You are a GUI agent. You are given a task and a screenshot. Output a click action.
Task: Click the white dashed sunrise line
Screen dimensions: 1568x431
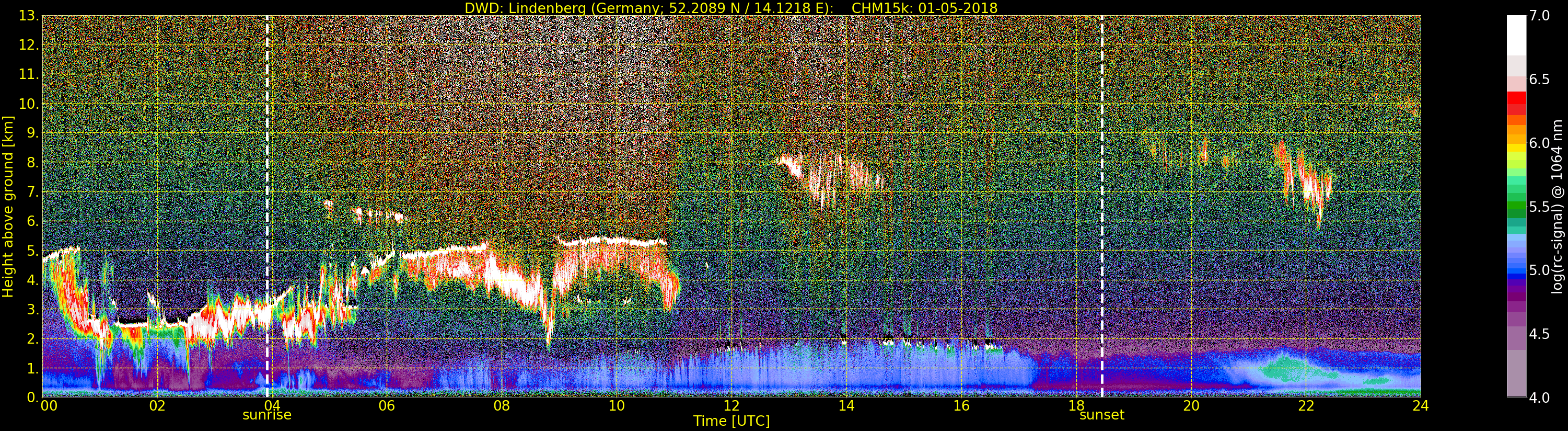(x=267, y=206)
